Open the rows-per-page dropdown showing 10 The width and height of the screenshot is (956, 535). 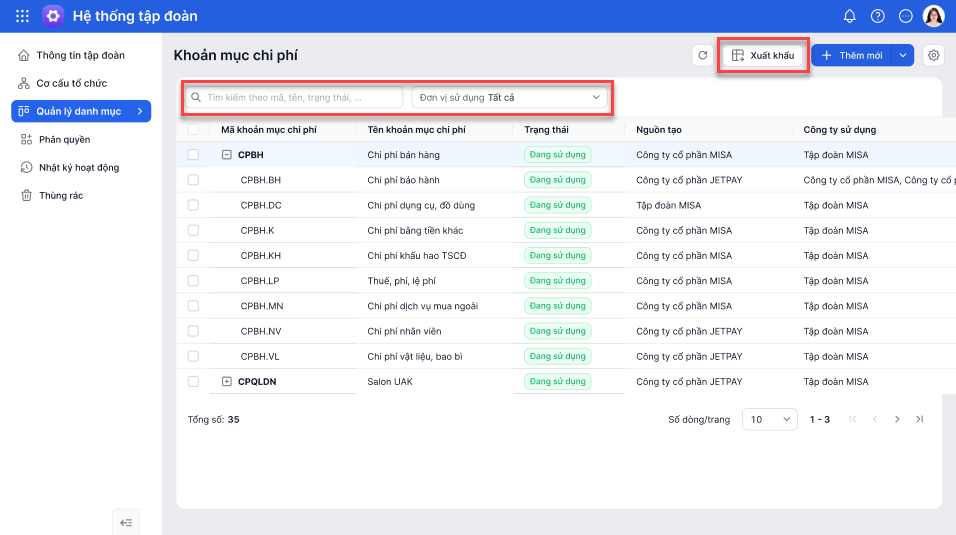click(x=769, y=419)
